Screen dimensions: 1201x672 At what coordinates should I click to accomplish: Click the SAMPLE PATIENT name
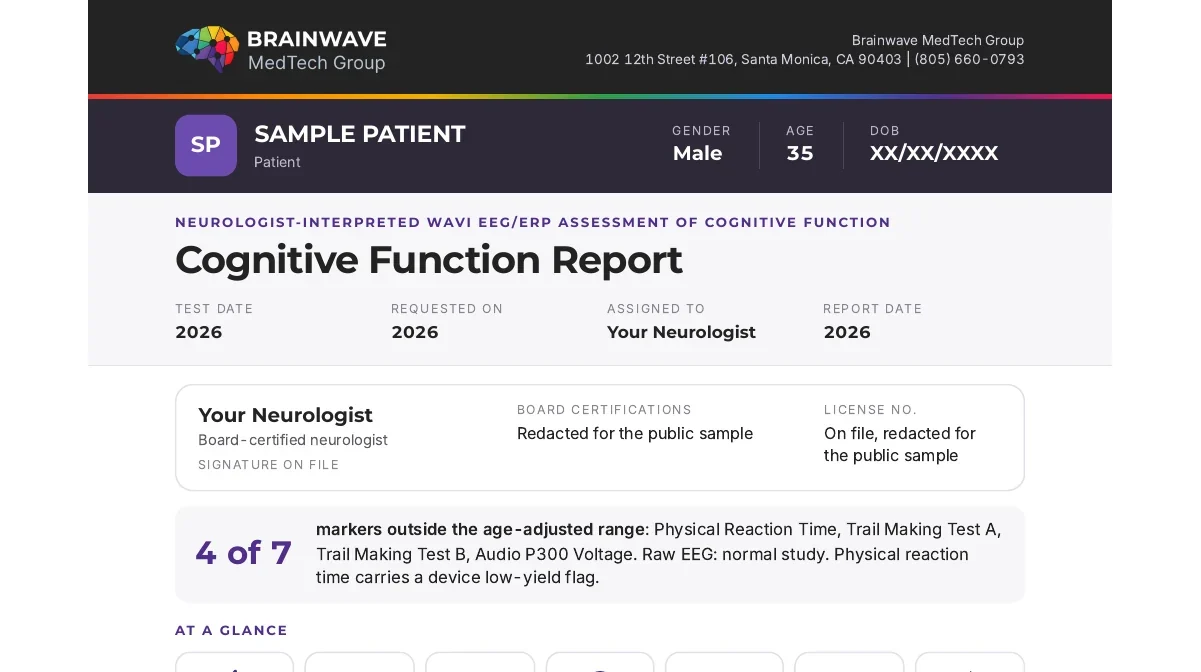(360, 134)
